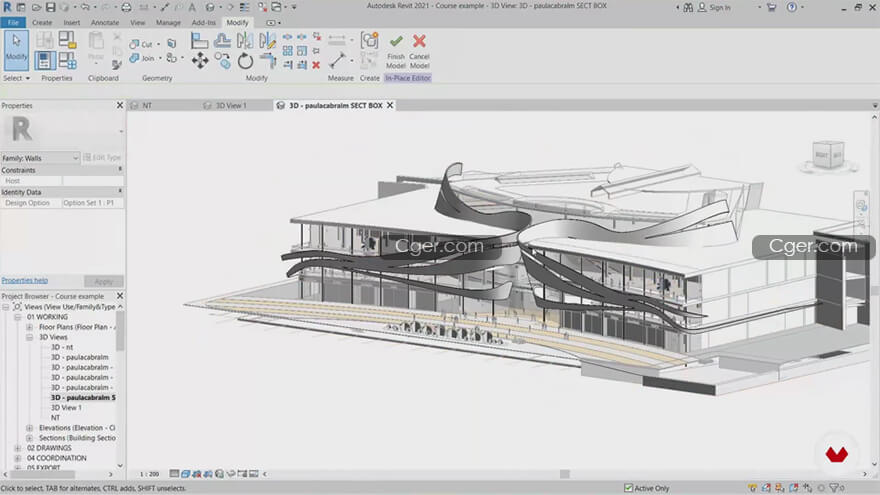
Task: Click the red Delete tool in Modify panel
Action: (316, 65)
